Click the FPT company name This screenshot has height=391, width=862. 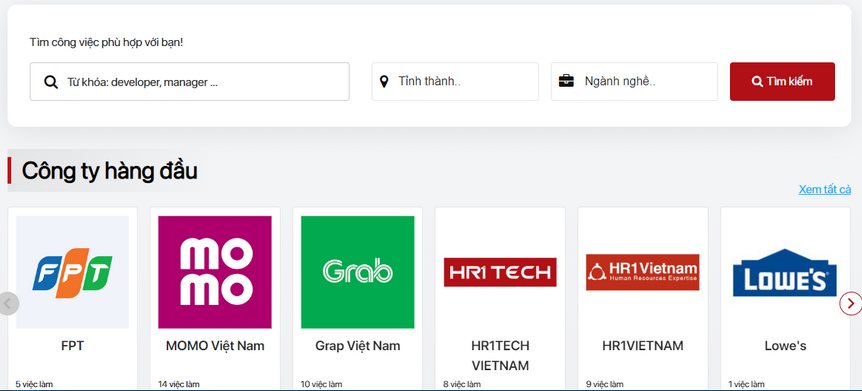click(x=73, y=346)
